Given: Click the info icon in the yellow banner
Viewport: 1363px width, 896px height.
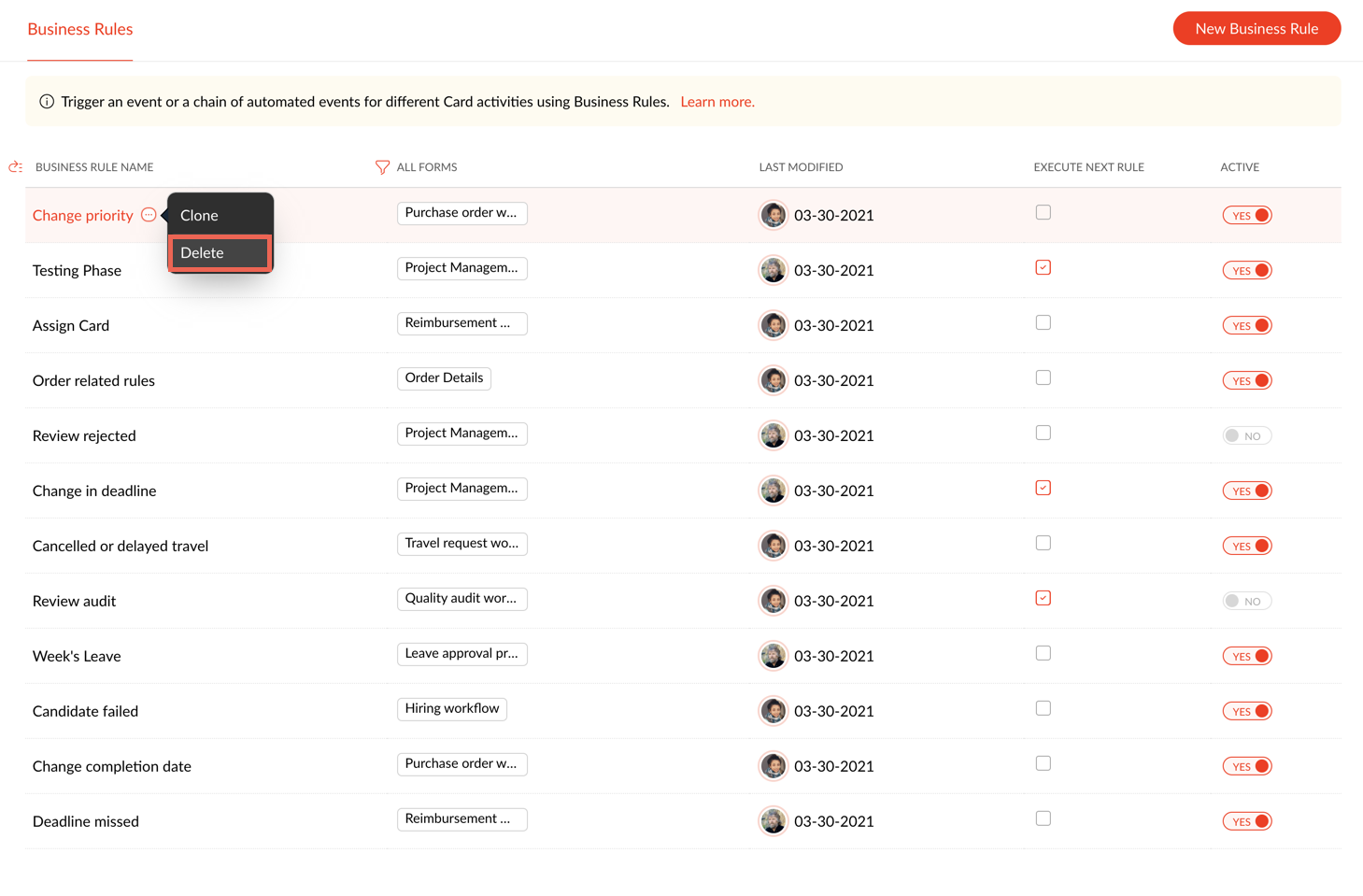Looking at the screenshot, I should point(47,102).
